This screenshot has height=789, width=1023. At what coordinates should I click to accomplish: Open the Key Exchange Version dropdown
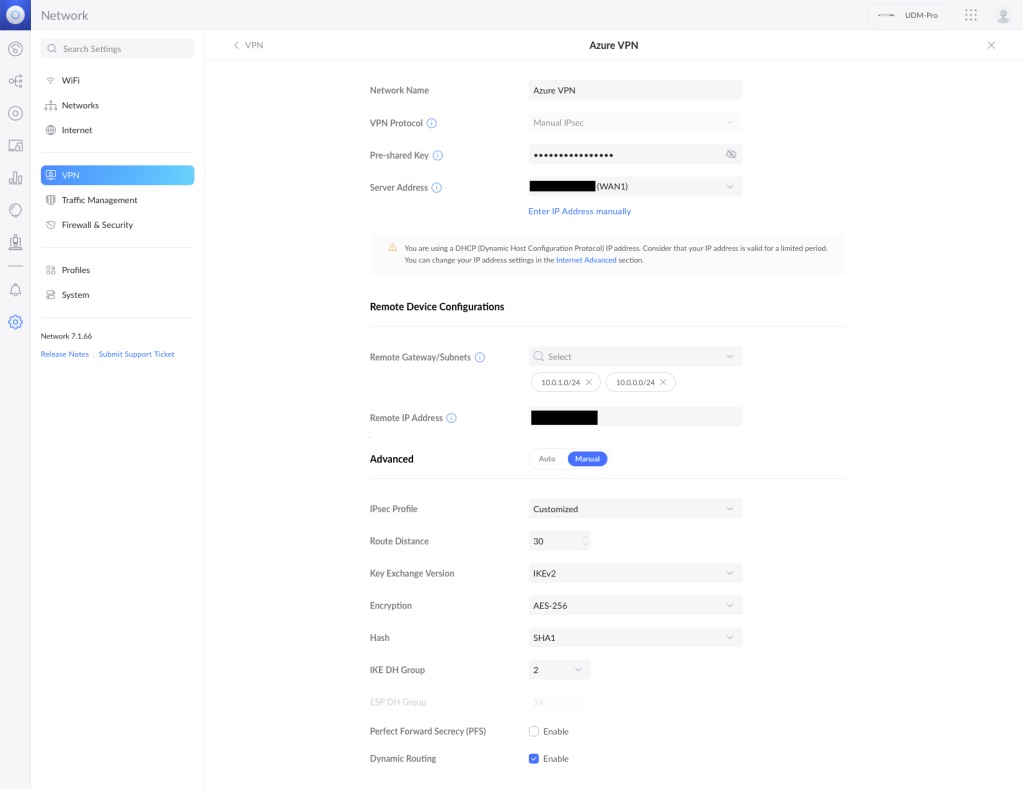[x=635, y=573]
